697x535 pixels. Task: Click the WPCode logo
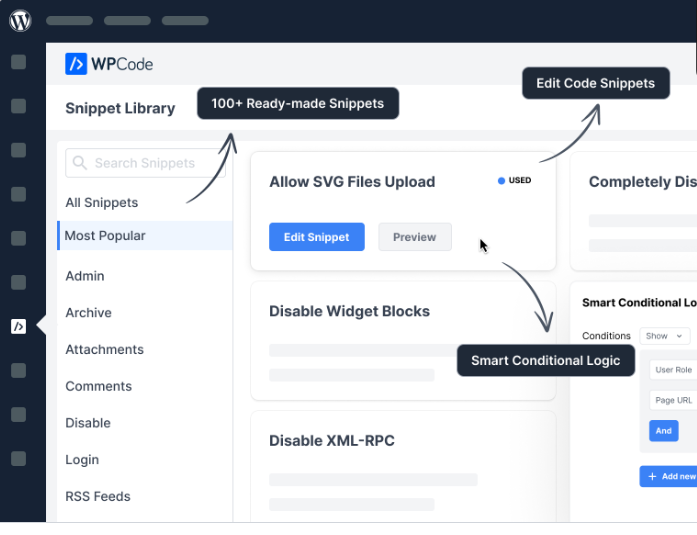[x=109, y=64]
